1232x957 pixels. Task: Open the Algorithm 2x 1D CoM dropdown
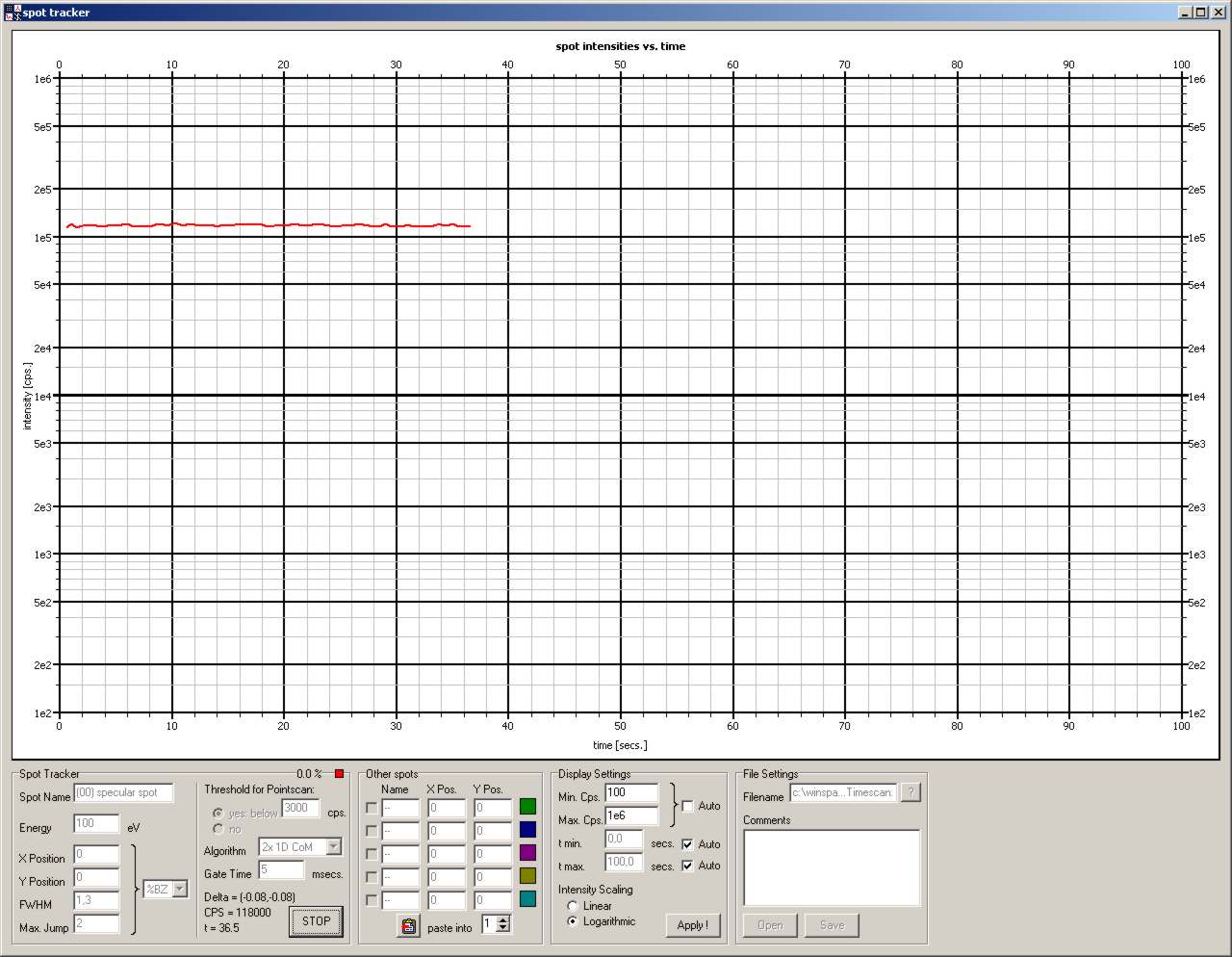pos(334,847)
